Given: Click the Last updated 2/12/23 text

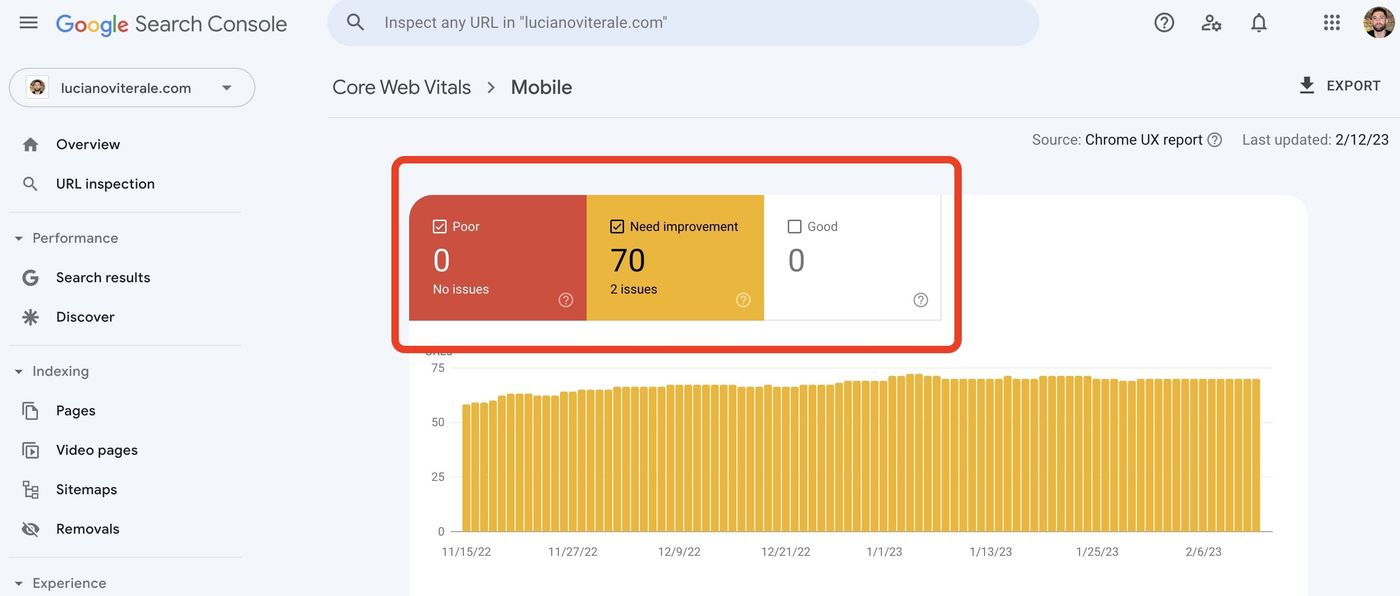Looking at the screenshot, I should pyautogui.click(x=1315, y=140).
